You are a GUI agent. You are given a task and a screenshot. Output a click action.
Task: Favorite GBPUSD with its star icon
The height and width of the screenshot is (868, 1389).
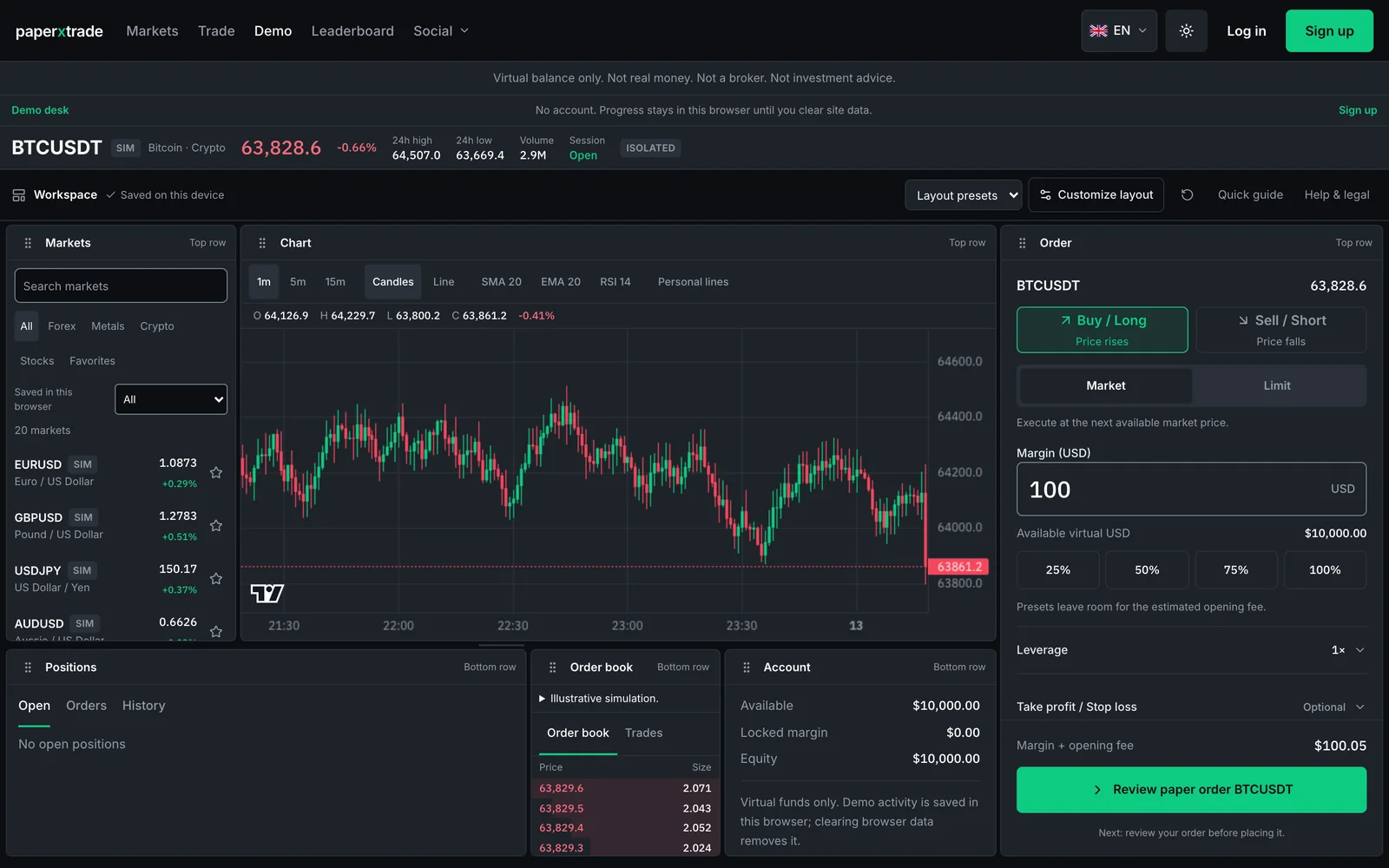point(216,525)
